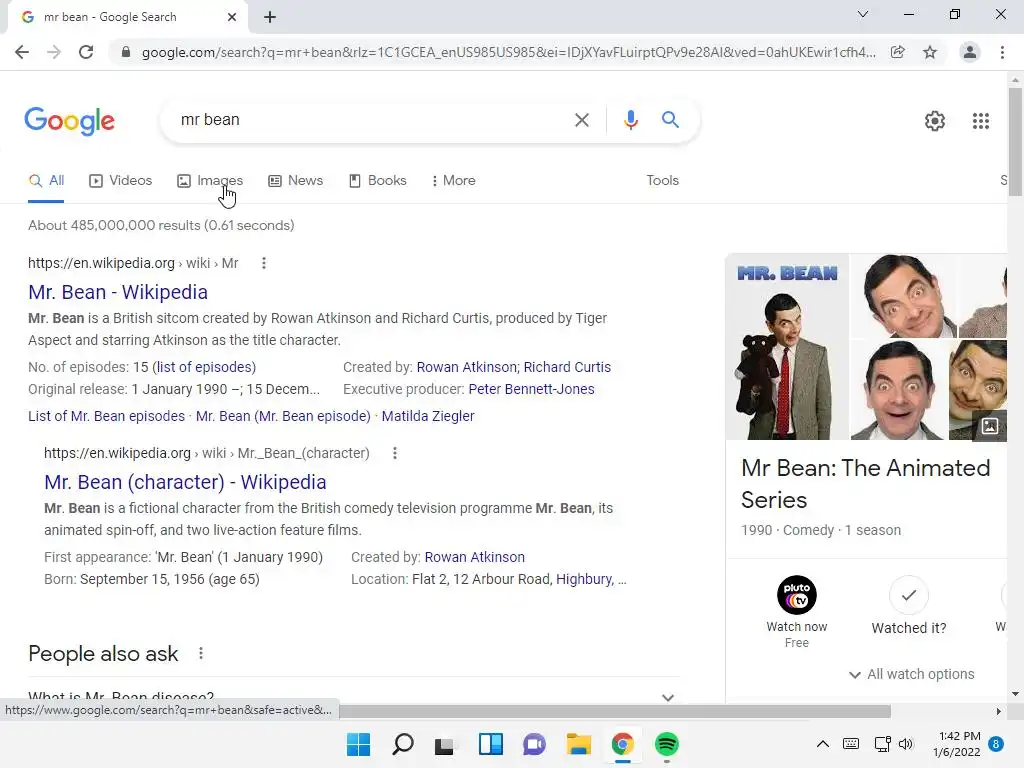Switch to the Images tab
The height and width of the screenshot is (768, 1024).
pos(210,181)
